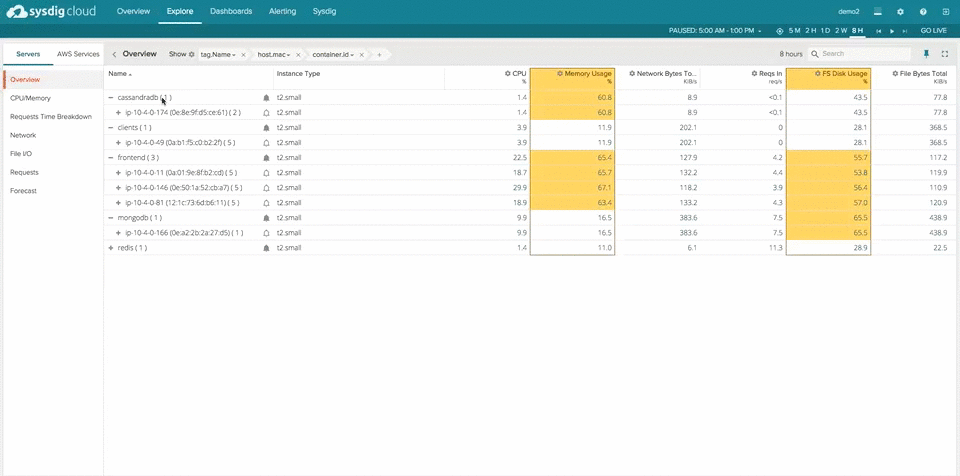Open the host.mac grouping dropdown

(x=274, y=55)
